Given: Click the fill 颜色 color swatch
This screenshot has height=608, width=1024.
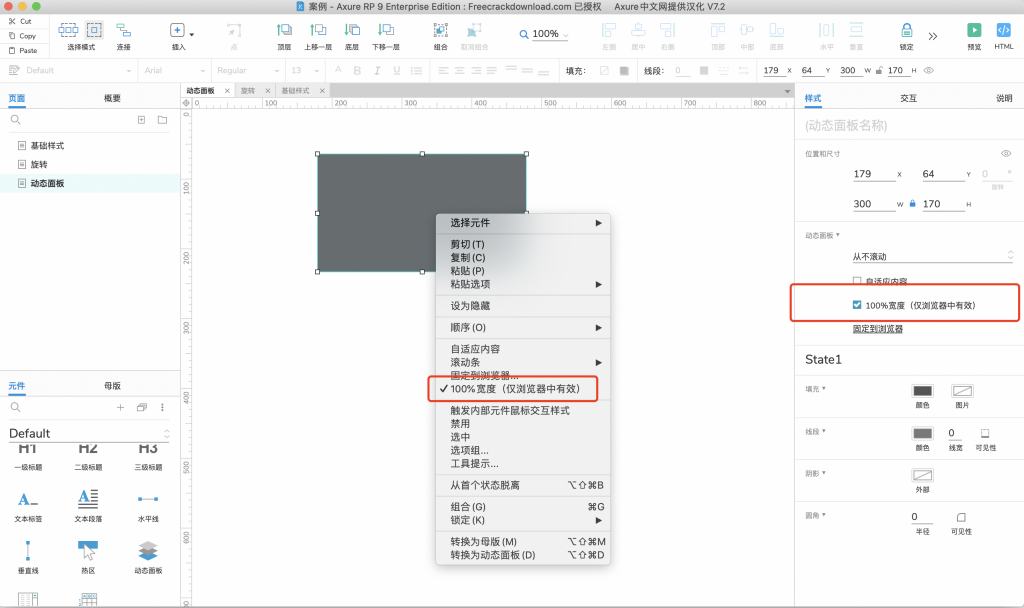Looking at the screenshot, I should click(x=922, y=391).
